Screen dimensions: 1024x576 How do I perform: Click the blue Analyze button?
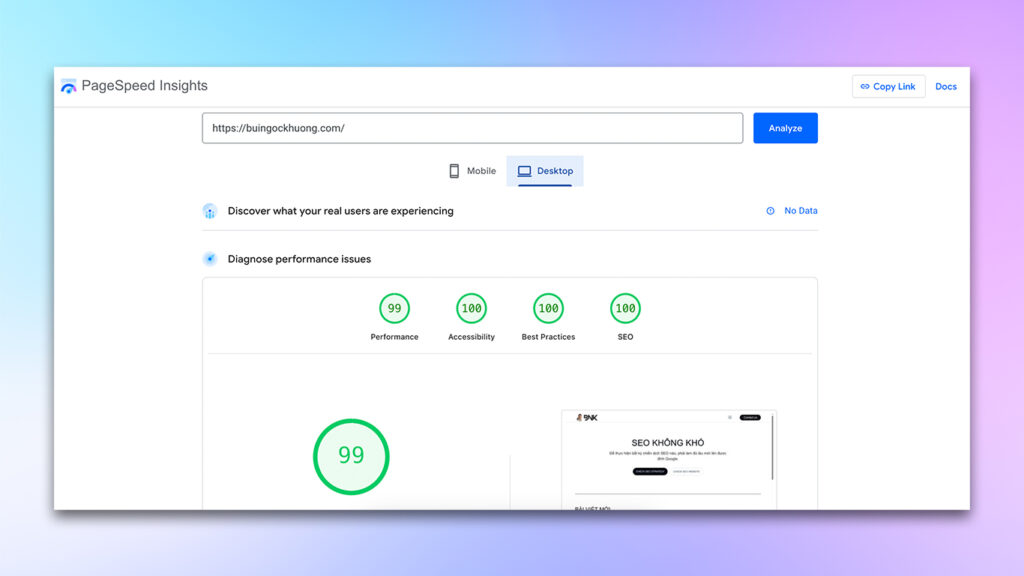[785, 128]
